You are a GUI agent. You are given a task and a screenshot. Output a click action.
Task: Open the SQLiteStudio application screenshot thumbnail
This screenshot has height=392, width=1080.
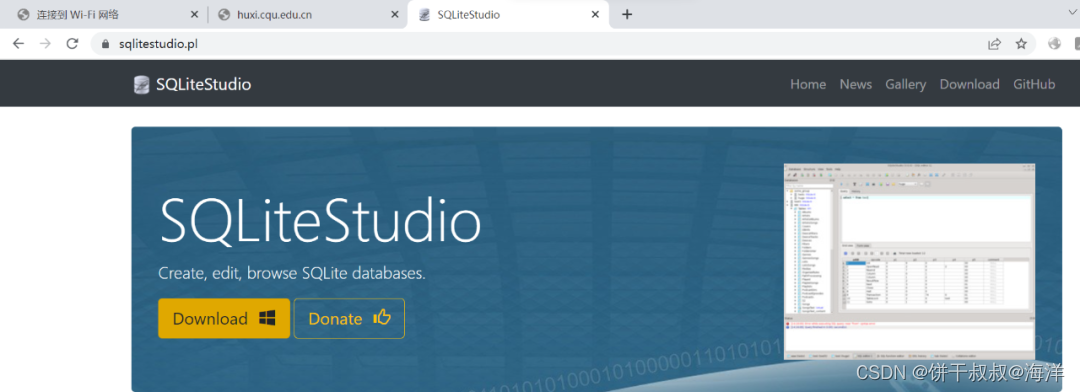(909, 261)
